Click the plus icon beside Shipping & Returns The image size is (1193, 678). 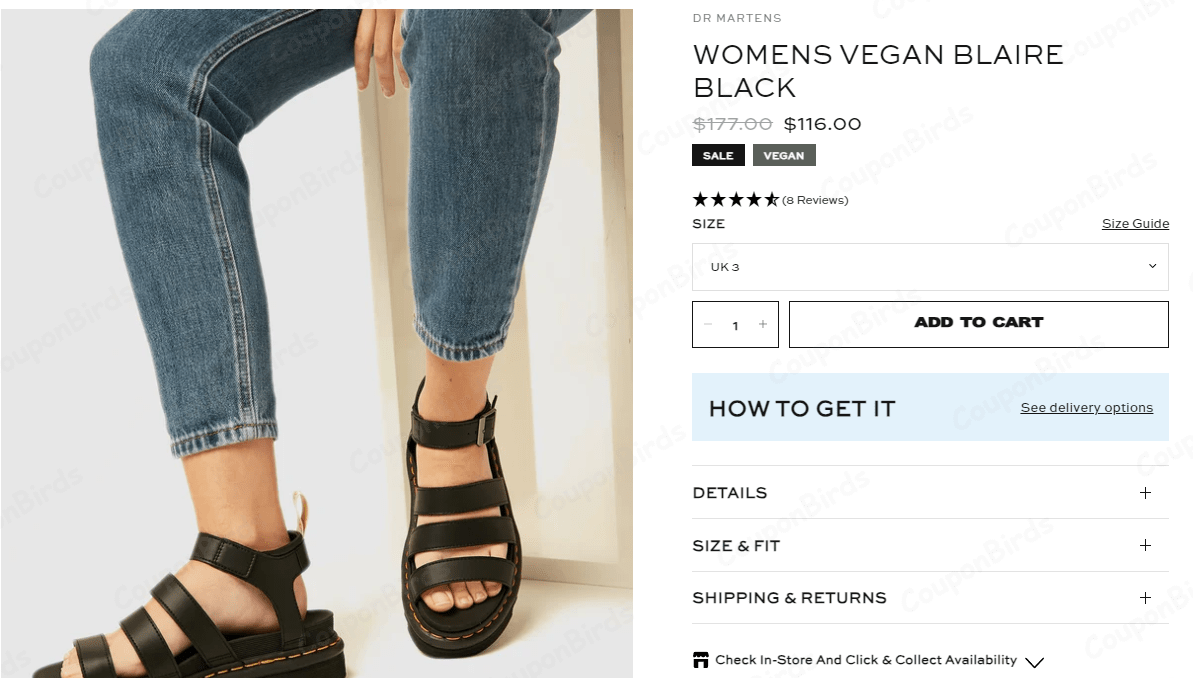1145,598
